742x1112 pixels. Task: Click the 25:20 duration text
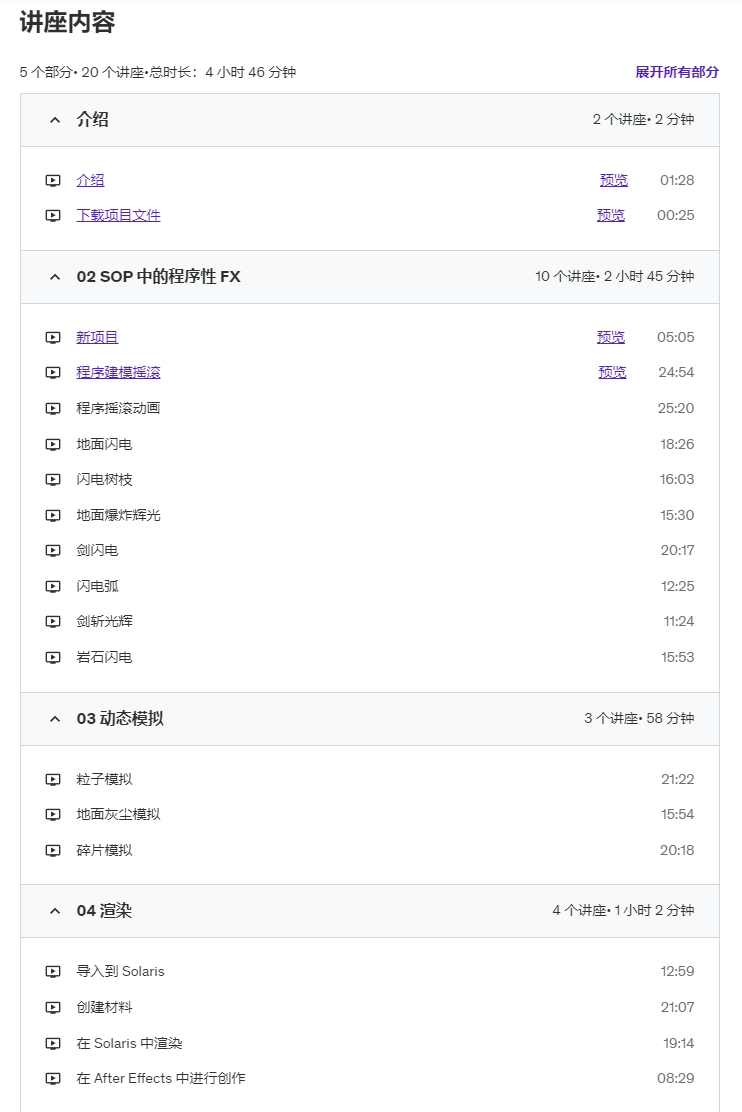pyautogui.click(x=676, y=408)
